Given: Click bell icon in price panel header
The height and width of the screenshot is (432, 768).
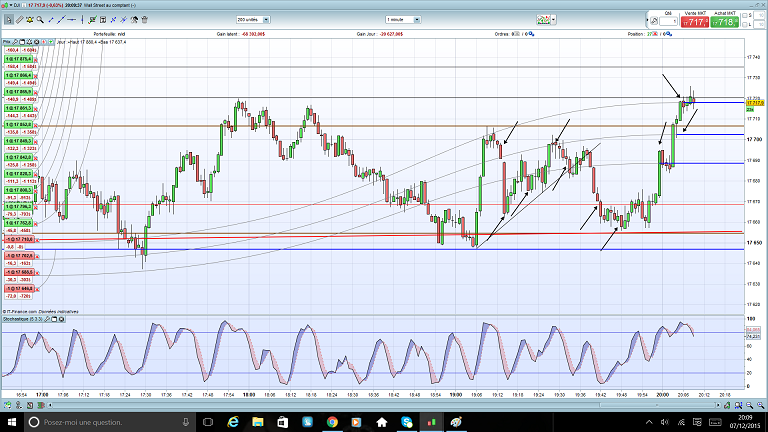Looking at the screenshot, I should point(29,42).
